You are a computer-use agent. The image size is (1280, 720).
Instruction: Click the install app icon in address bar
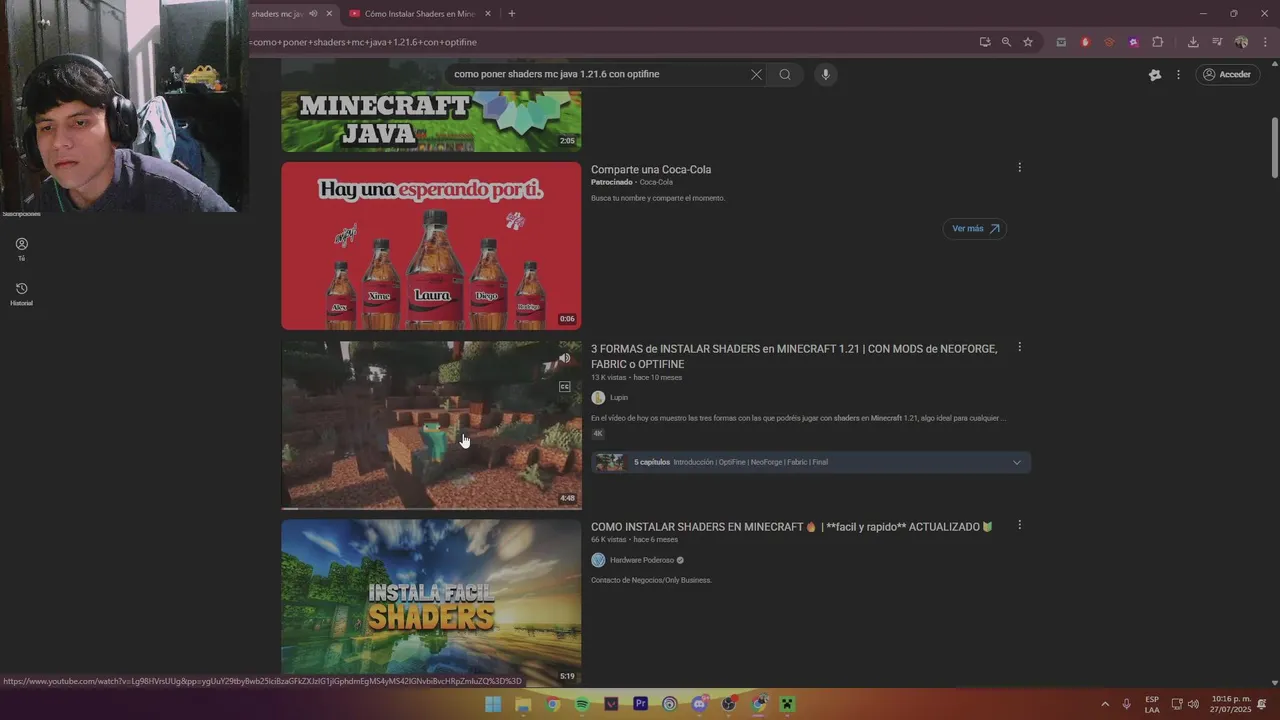pos(985,42)
